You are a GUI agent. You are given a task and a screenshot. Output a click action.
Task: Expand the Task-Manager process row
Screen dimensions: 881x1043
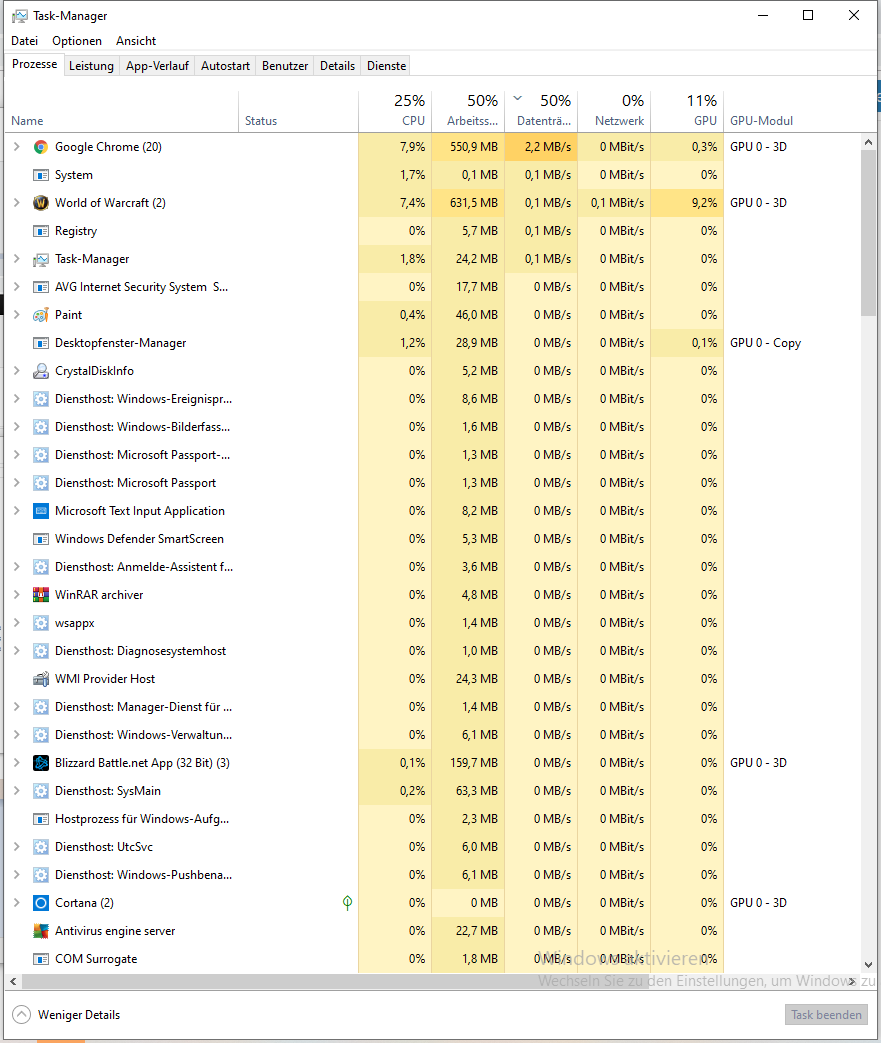coord(17,259)
